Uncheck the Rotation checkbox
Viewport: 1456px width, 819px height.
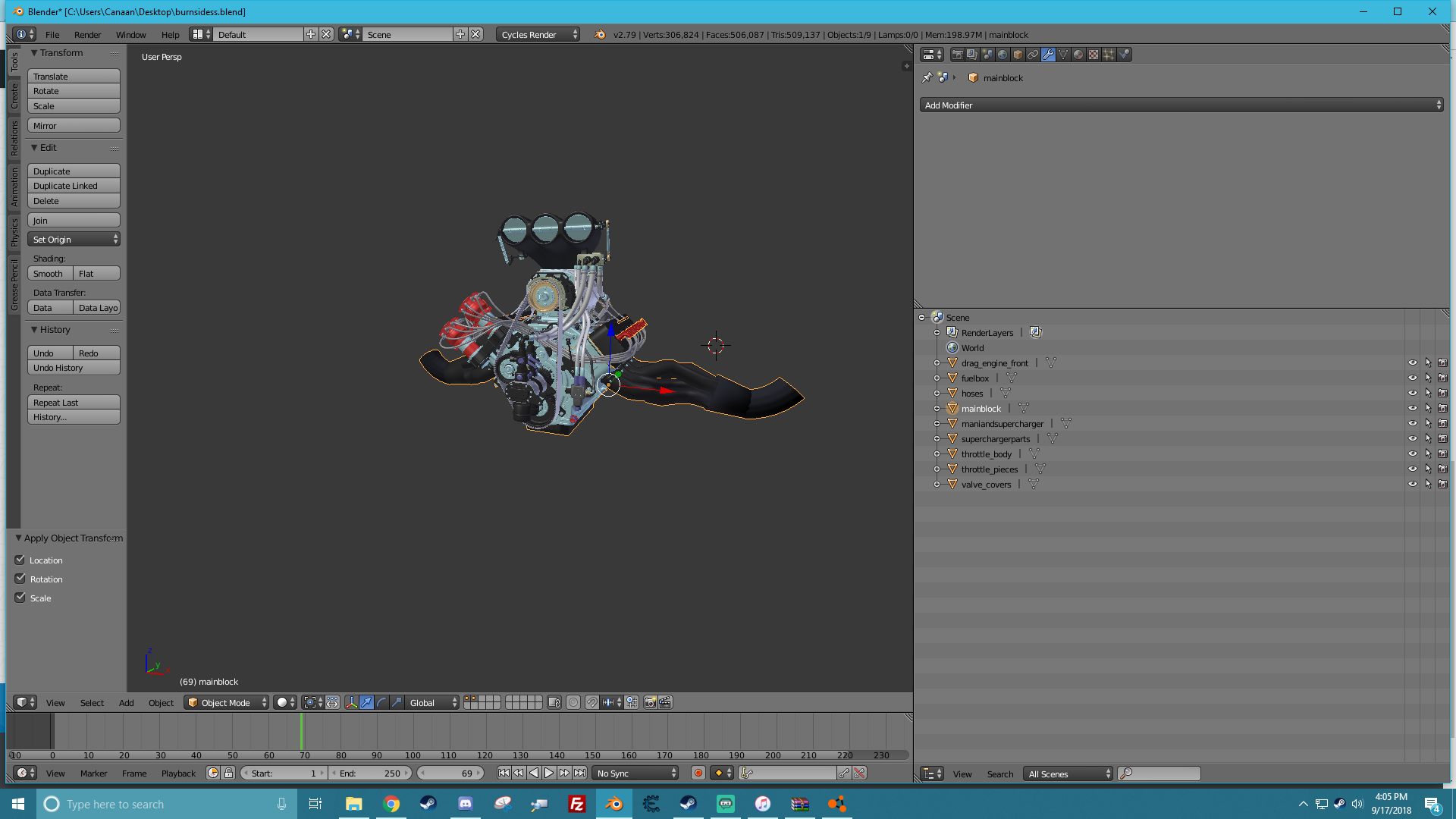(x=20, y=579)
